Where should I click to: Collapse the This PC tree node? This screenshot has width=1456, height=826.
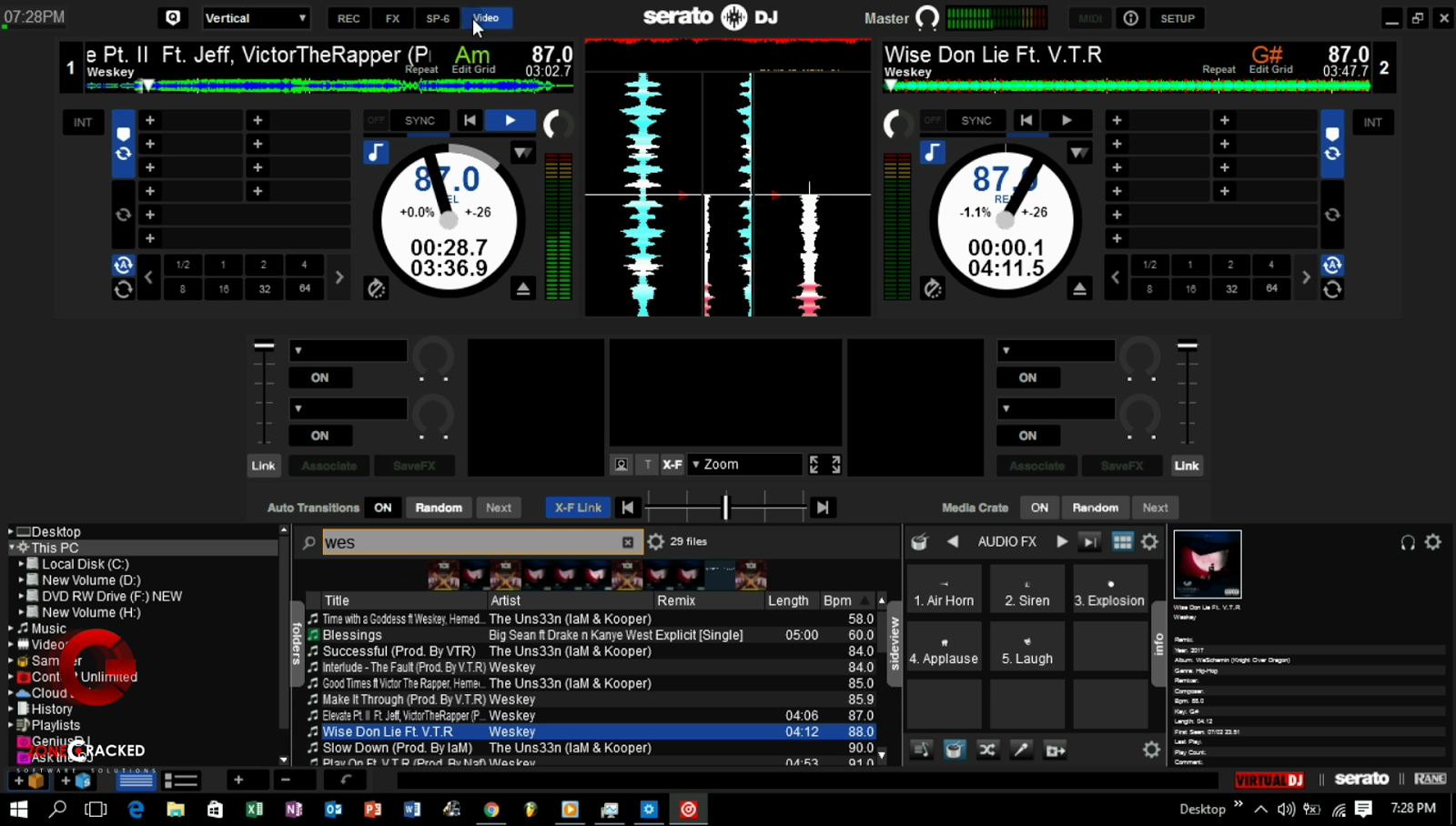click(x=11, y=548)
